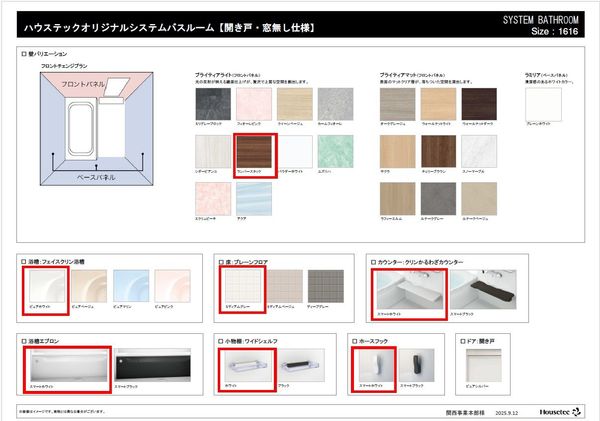Image resolution: width=600 pixels, height=421 pixels.
Task: Tick the 壁バリエーション section checkbox
Action: click(x=25, y=54)
